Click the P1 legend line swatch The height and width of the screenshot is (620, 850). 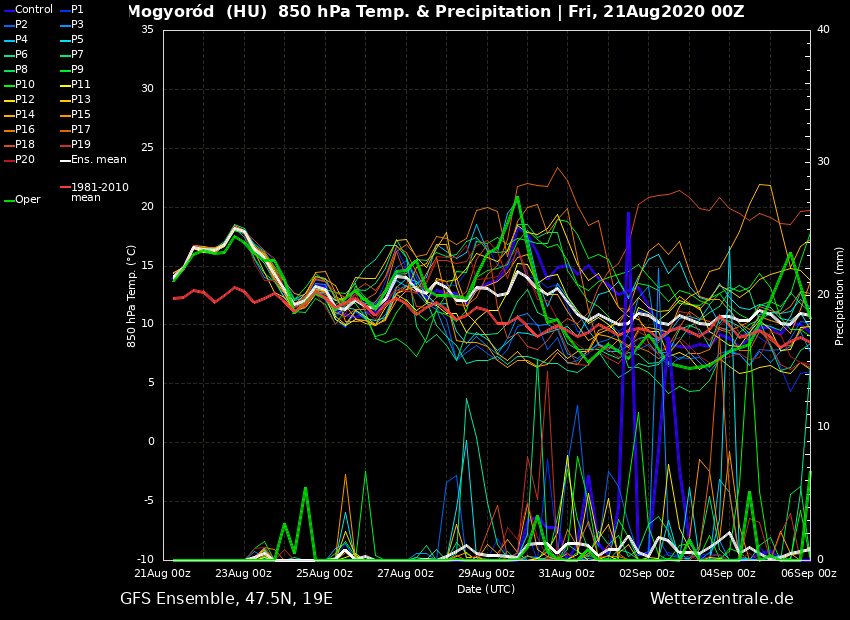64,10
